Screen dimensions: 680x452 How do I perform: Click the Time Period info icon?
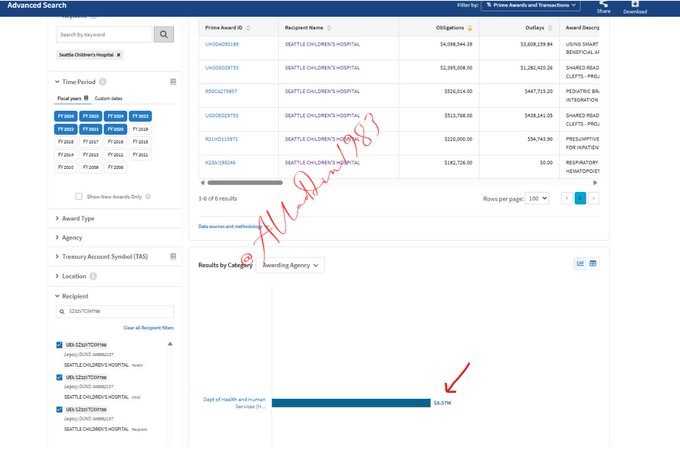(104, 82)
